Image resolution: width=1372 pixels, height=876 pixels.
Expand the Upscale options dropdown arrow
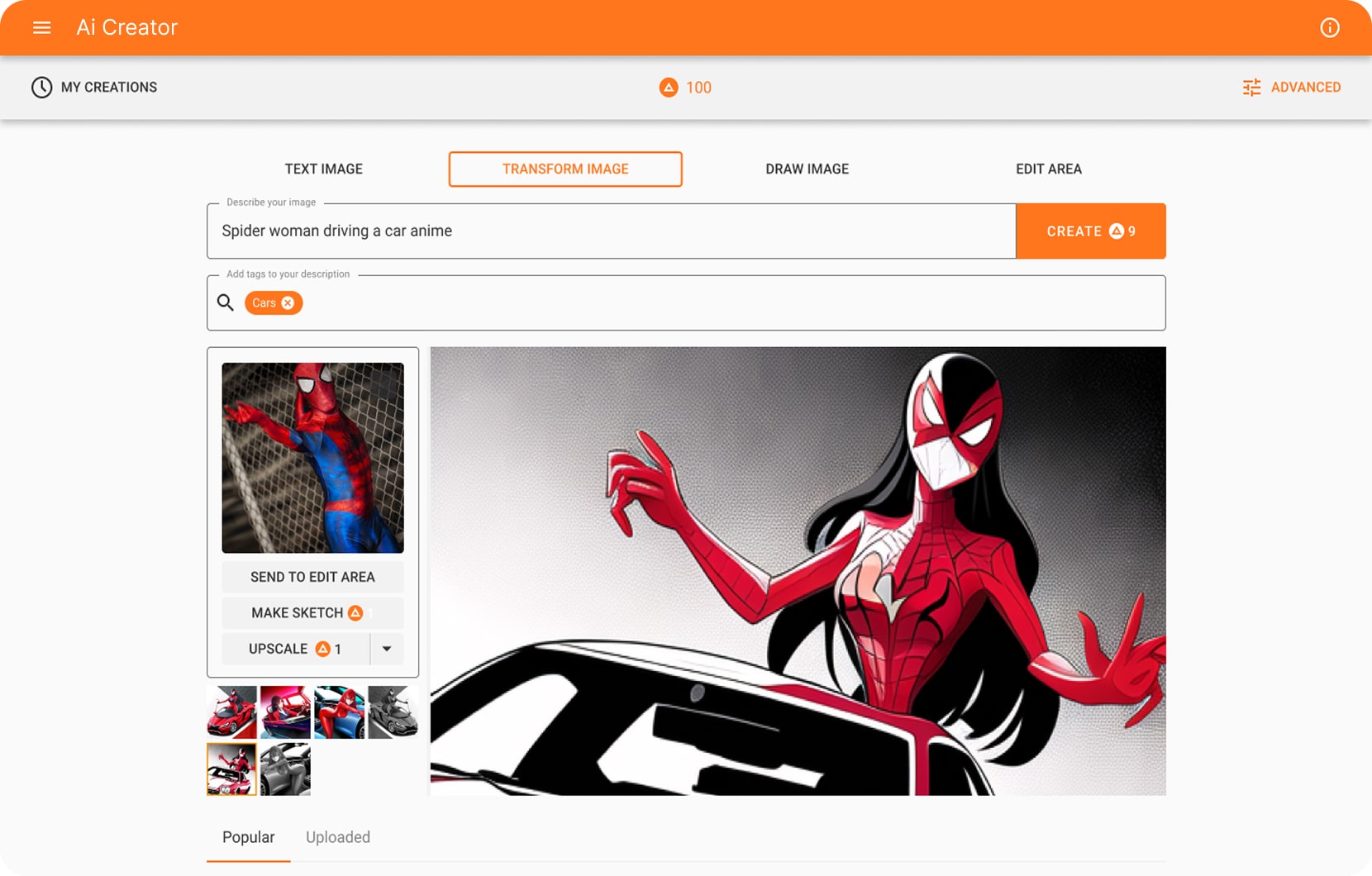[387, 650]
